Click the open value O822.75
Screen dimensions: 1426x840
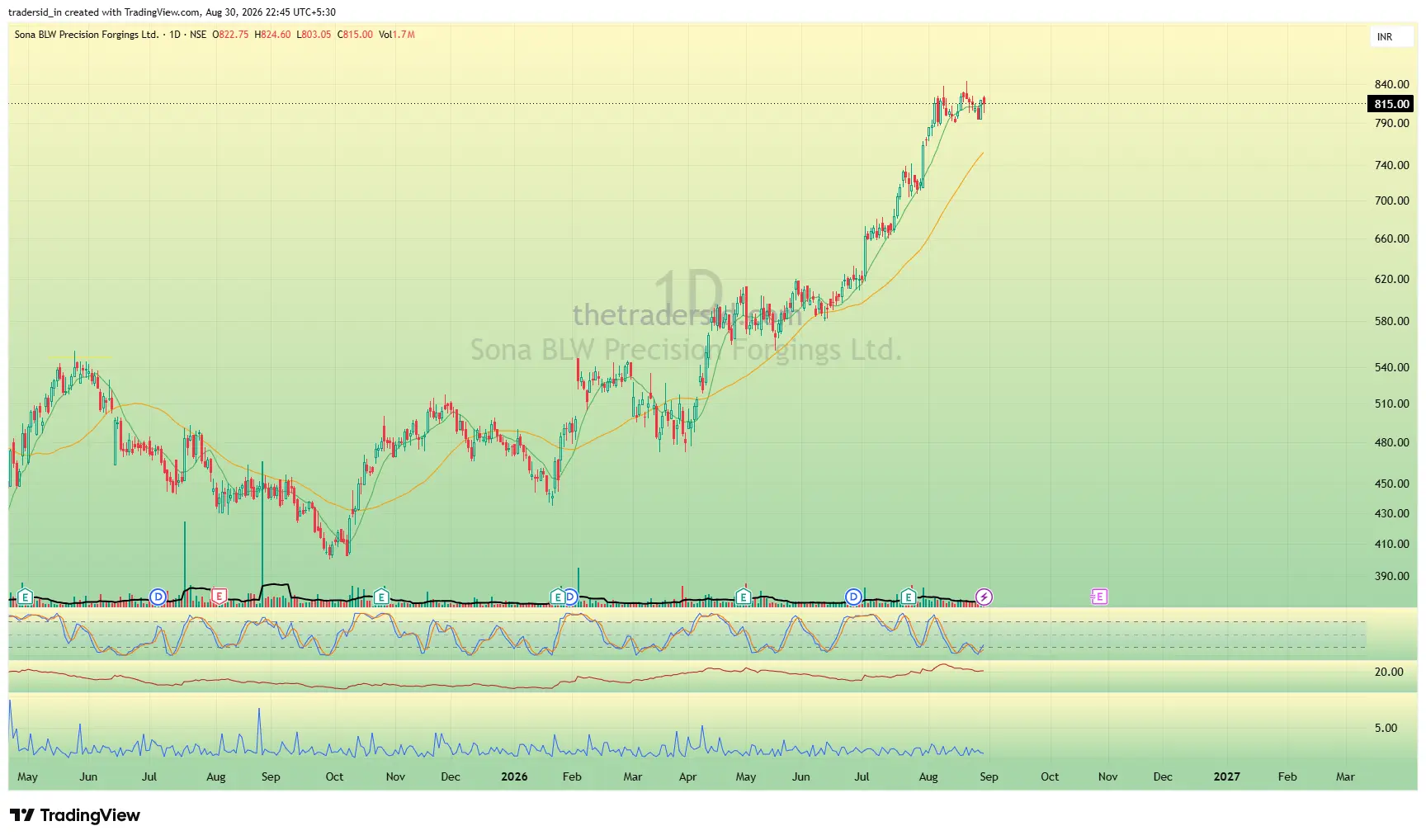(x=230, y=35)
